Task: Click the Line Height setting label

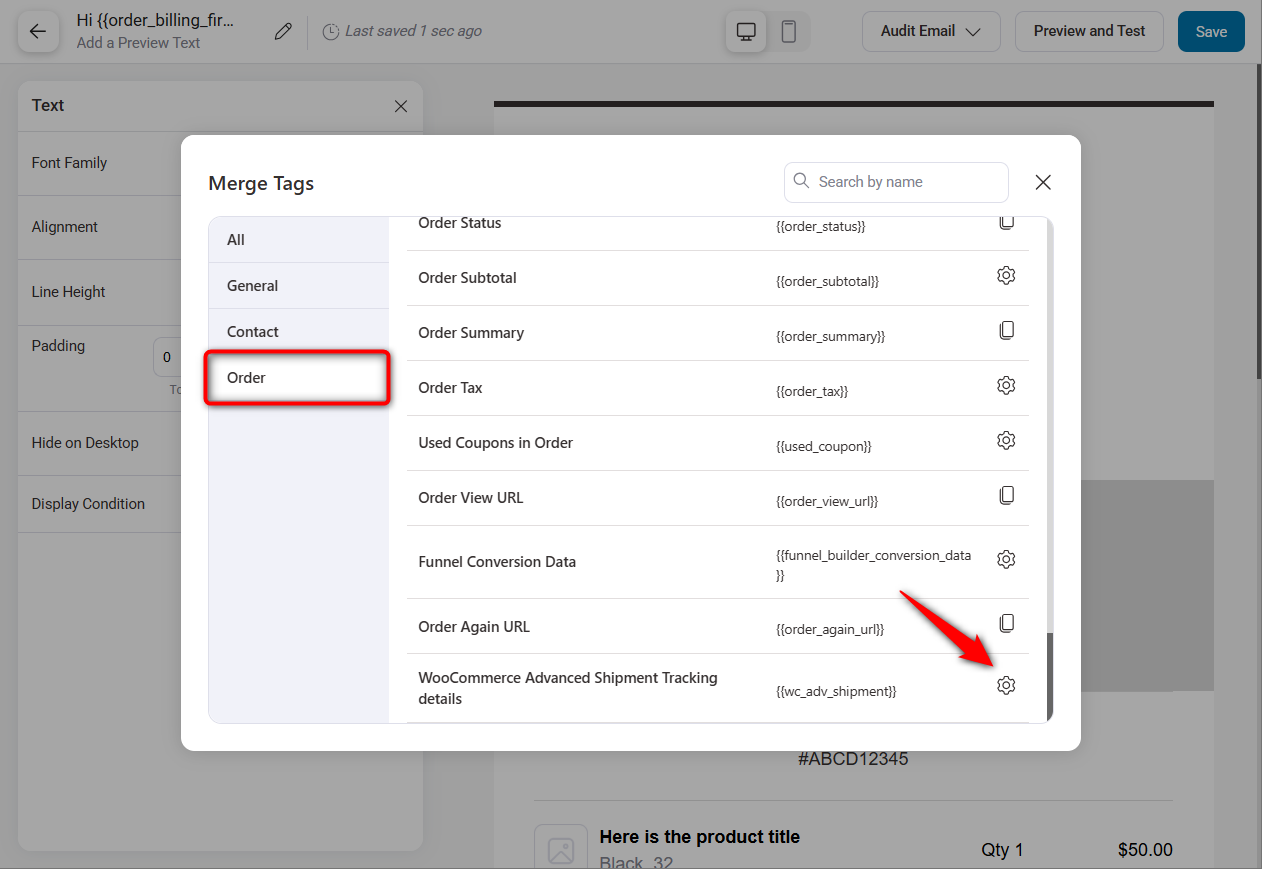Action: [x=69, y=292]
